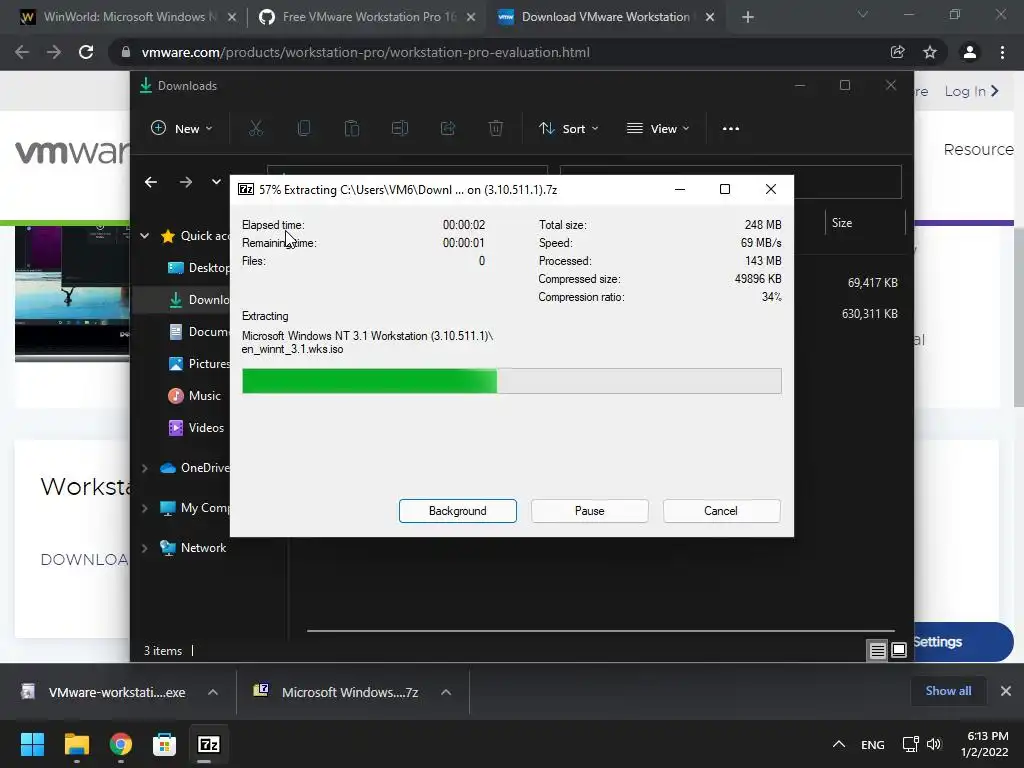Click the Background button in 7-Zip dialog
Screen dimensions: 1024x768
click(x=457, y=511)
